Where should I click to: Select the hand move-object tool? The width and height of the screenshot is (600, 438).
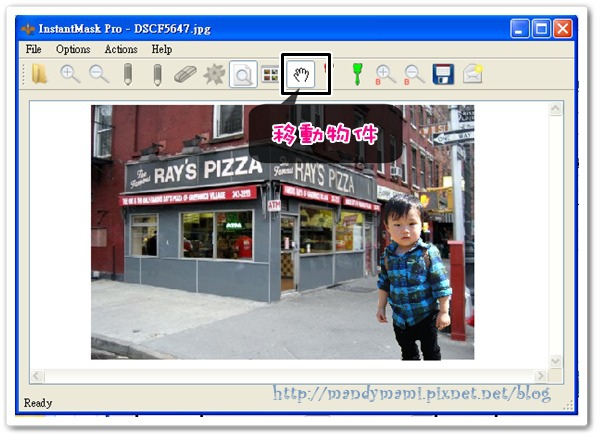point(301,74)
